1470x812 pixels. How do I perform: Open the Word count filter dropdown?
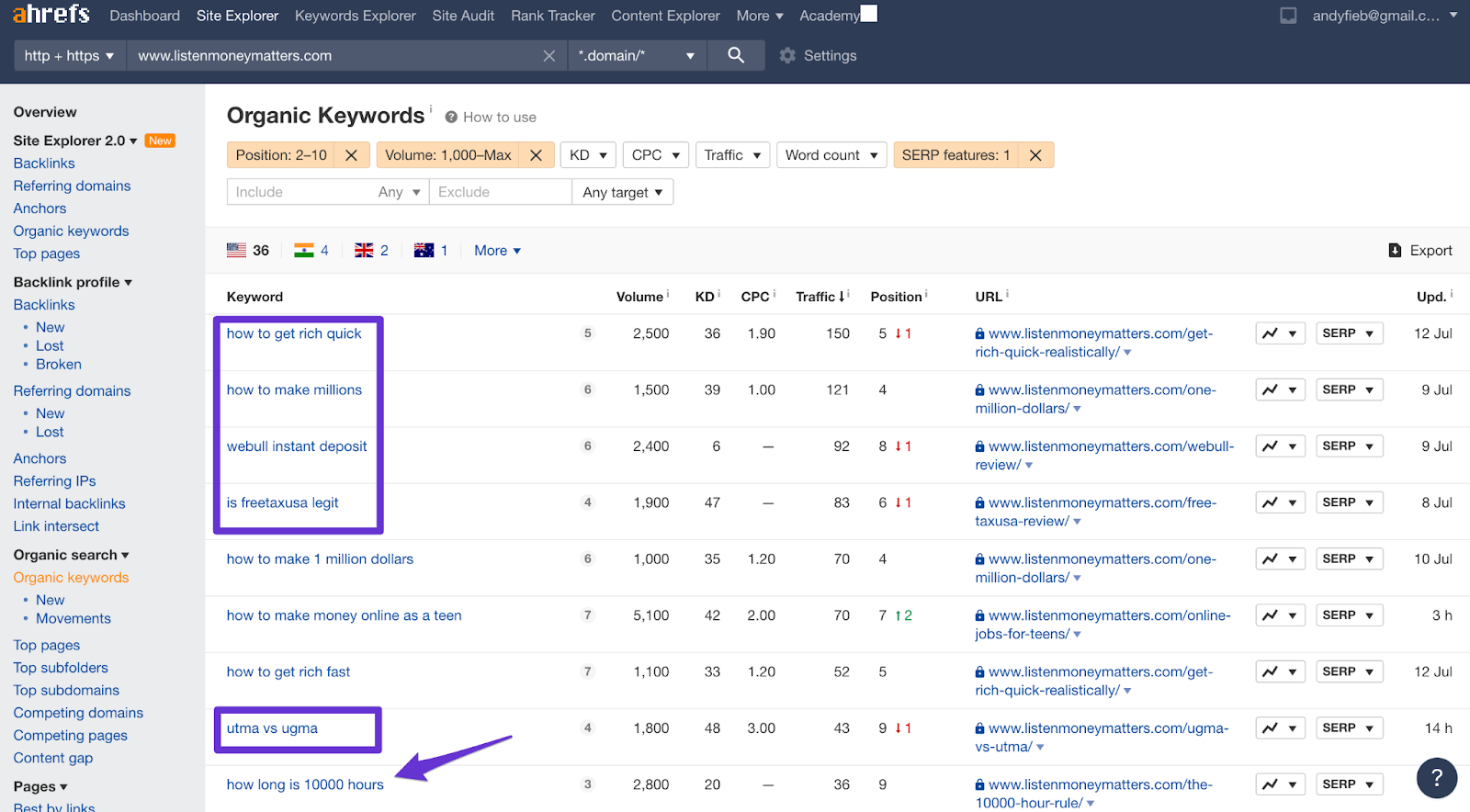click(831, 155)
